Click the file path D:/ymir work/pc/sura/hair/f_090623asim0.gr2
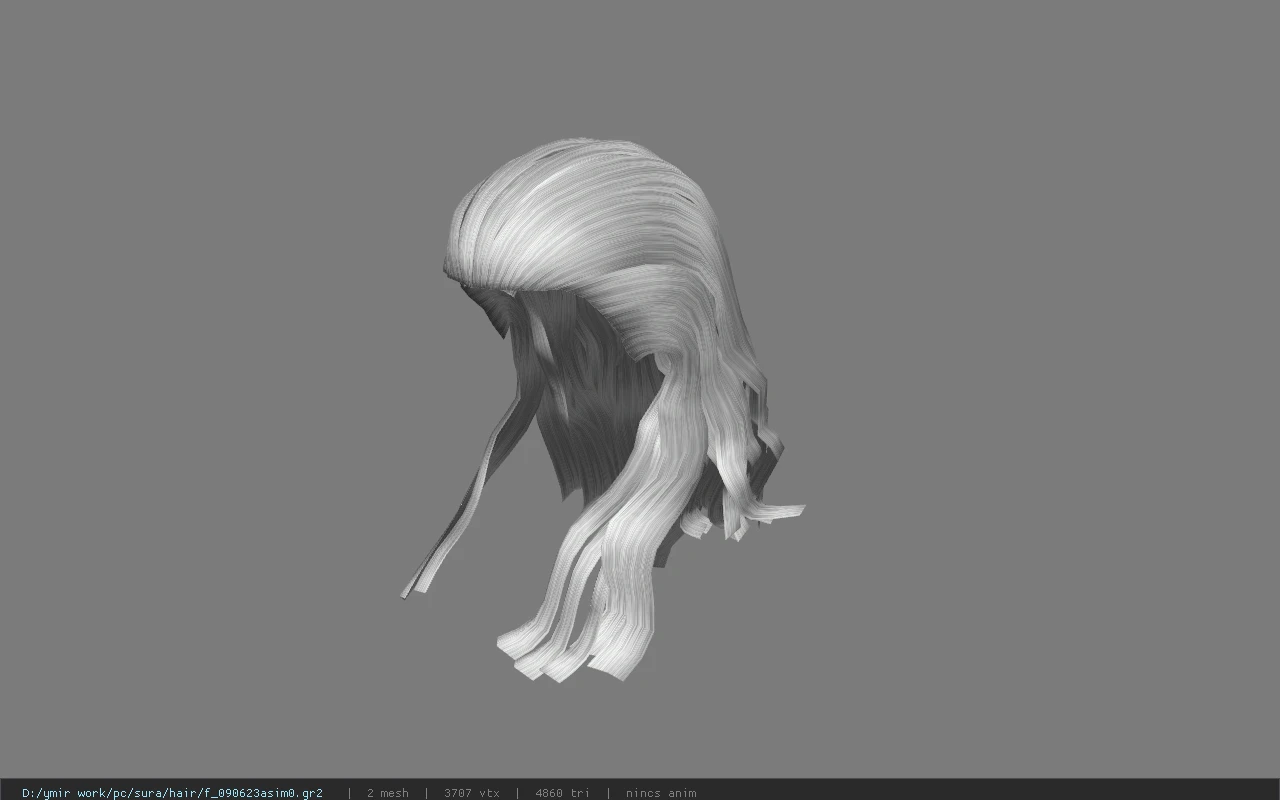Image resolution: width=1280 pixels, height=800 pixels. tap(172, 793)
